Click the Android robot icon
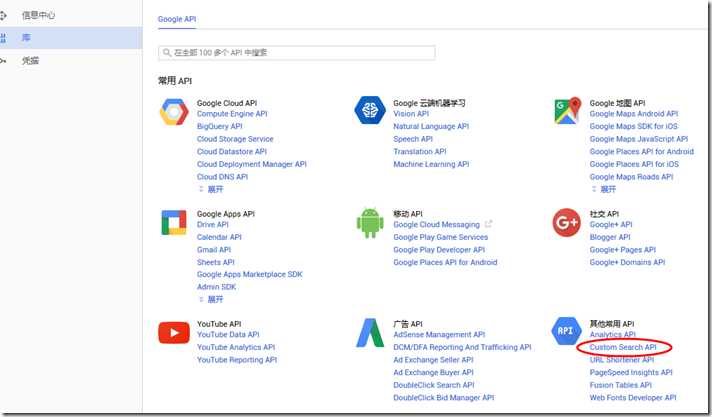The image size is (712, 417). tap(370, 223)
